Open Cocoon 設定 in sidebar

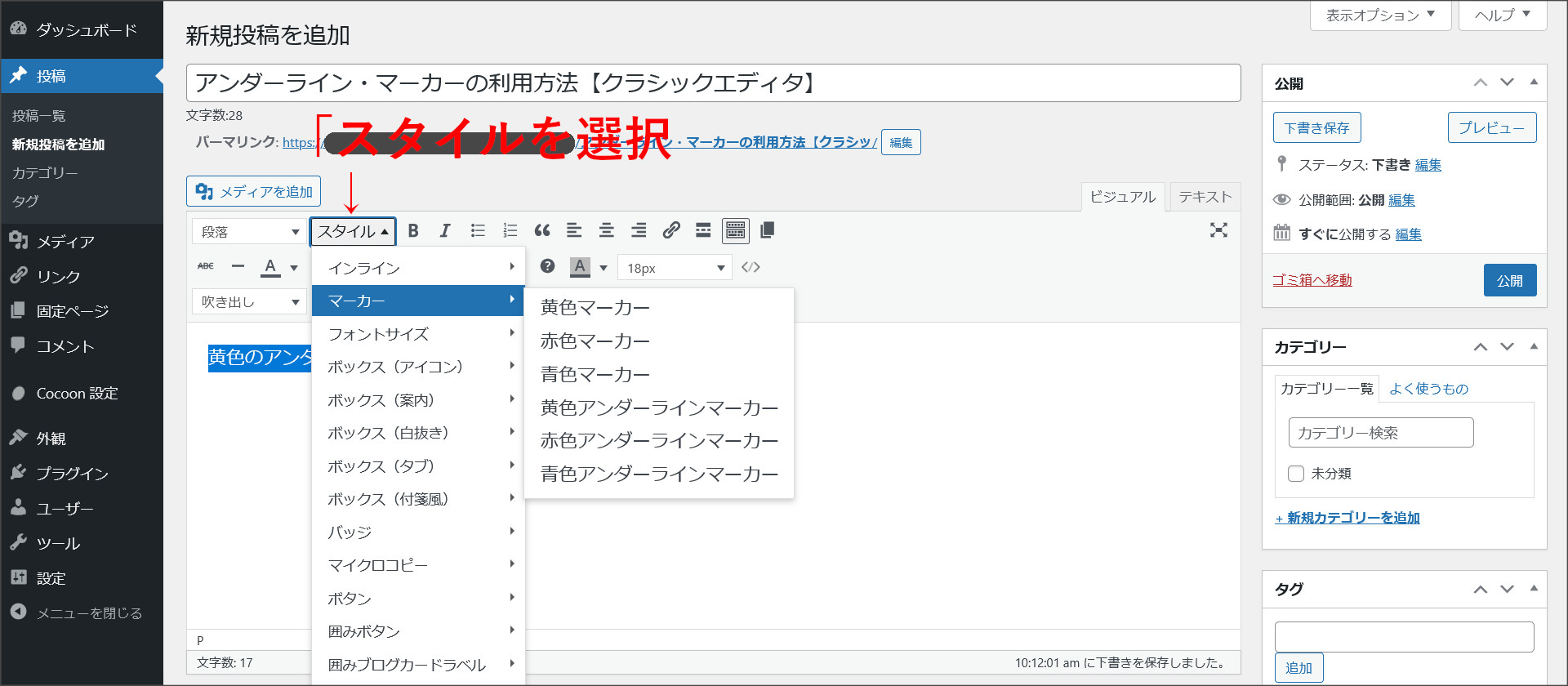point(82,393)
